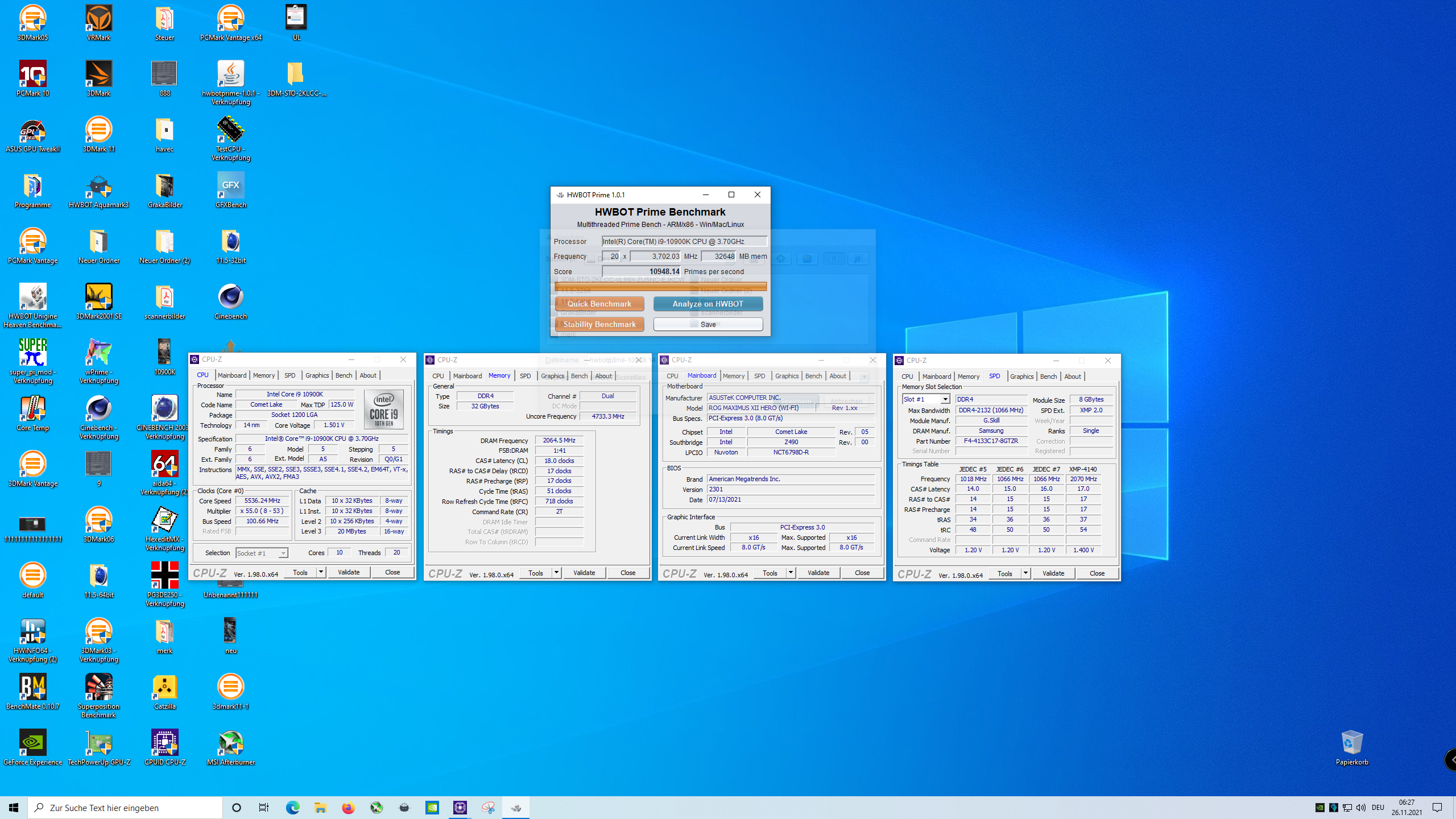The image size is (1456, 819).
Task: Launch 3DMark2001 SE shortcut
Action: click(98, 301)
